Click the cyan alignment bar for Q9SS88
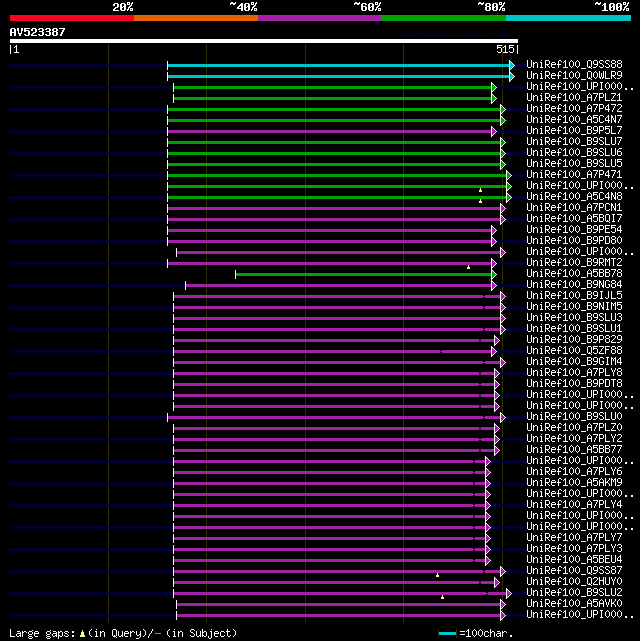Viewport: 640px width, 641px height. click(338, 65)
